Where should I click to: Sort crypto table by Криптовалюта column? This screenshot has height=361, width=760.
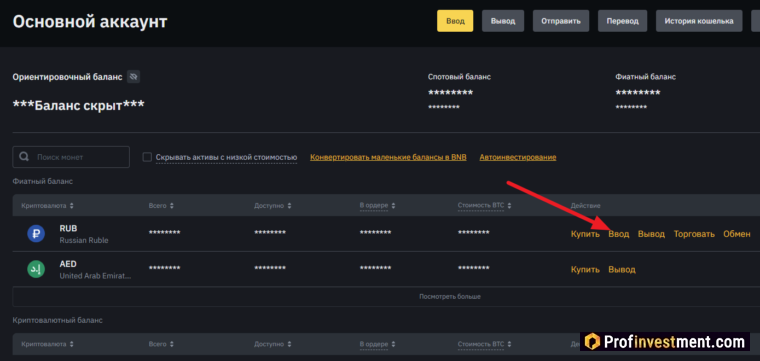[48, 344]
